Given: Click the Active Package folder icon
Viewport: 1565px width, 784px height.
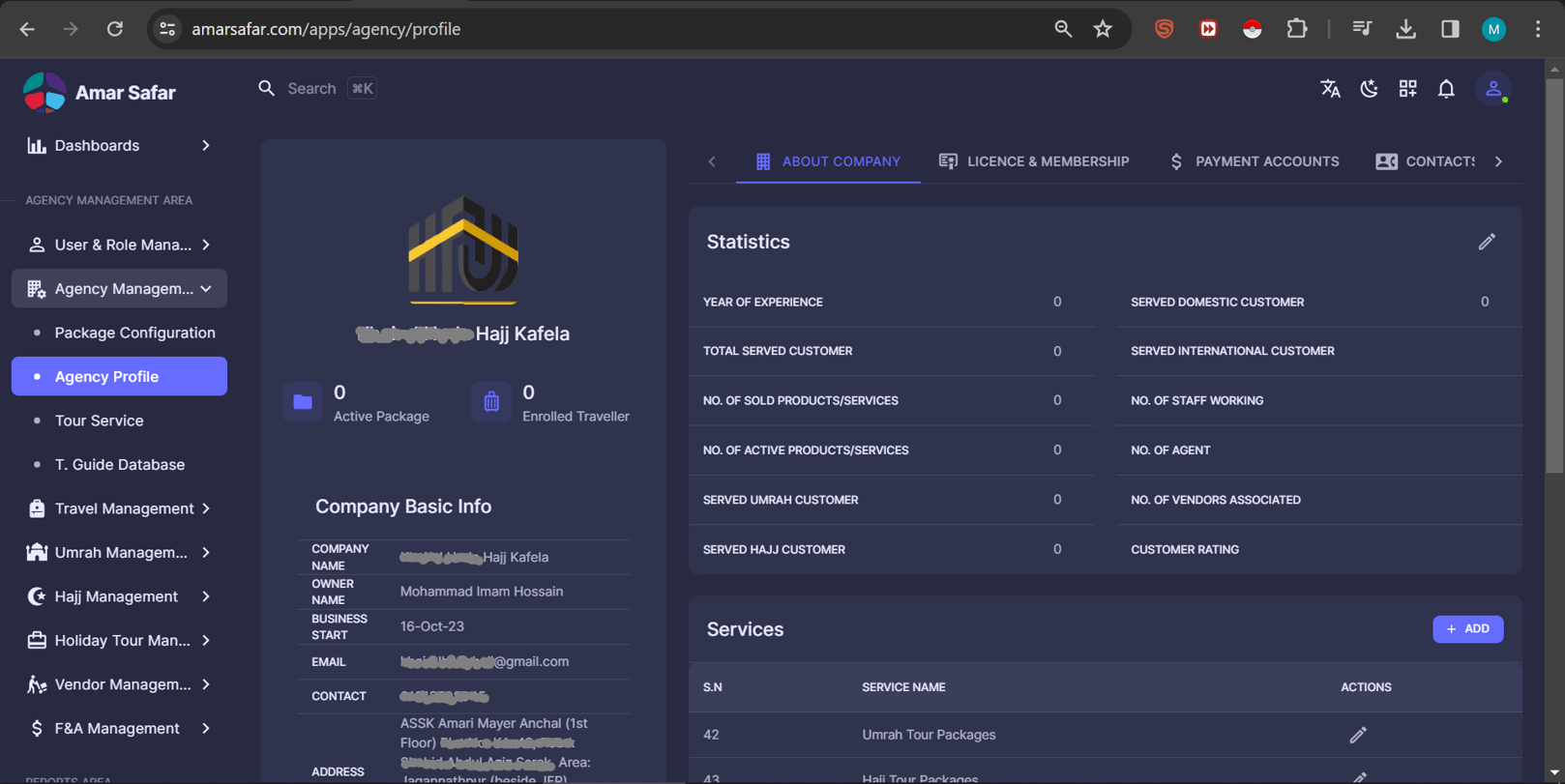Looking at the screenshot, I should point(303,402).
